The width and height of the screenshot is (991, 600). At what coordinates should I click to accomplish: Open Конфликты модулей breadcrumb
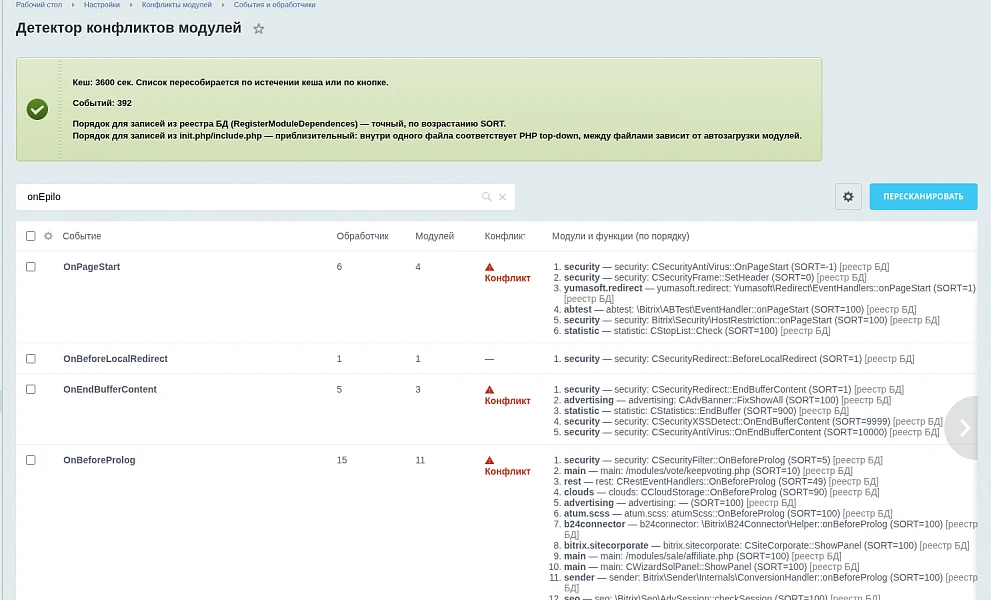click(x=177, y=4)
